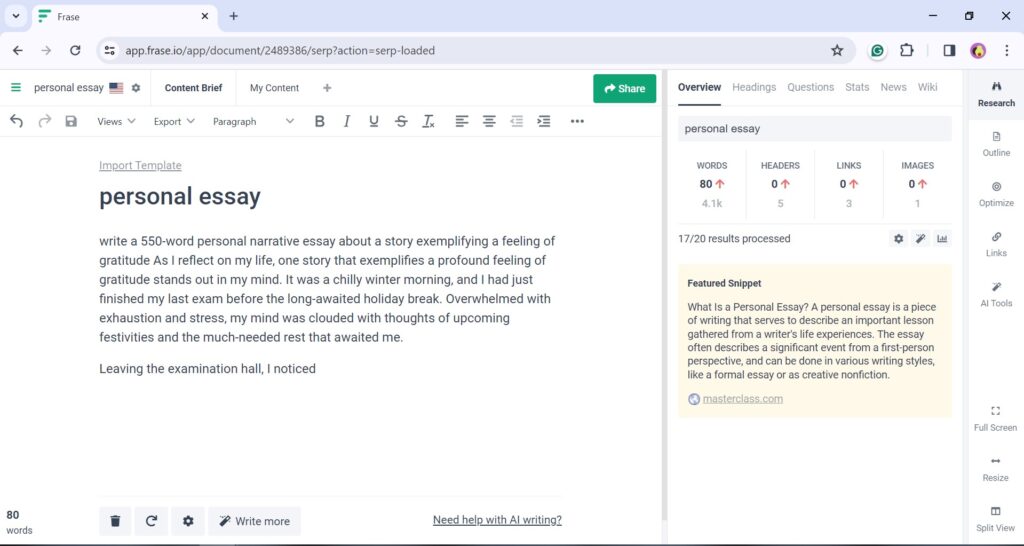Expand the Views dropdown

tap(116, 121)
